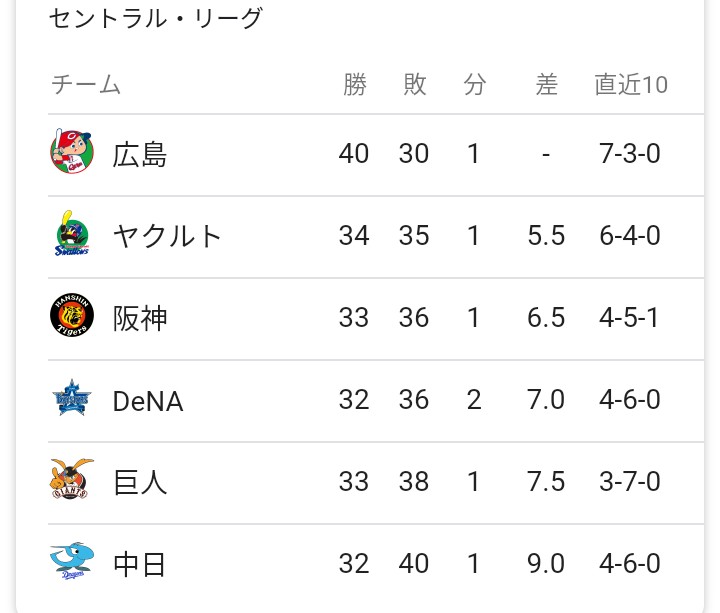Select the DeNA team name
The image size is (720, 613).
tap(148, 400)
